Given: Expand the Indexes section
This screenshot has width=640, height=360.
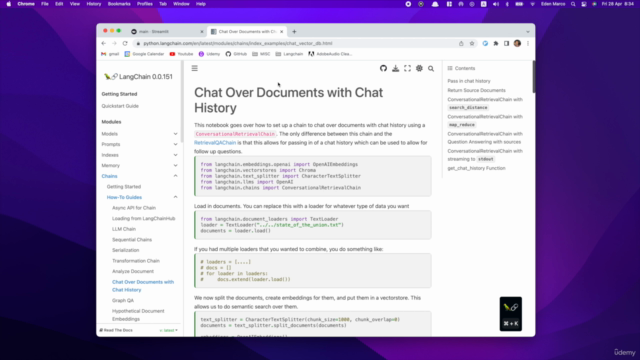Looking at the screenshot, I should [x=176, y=155].
